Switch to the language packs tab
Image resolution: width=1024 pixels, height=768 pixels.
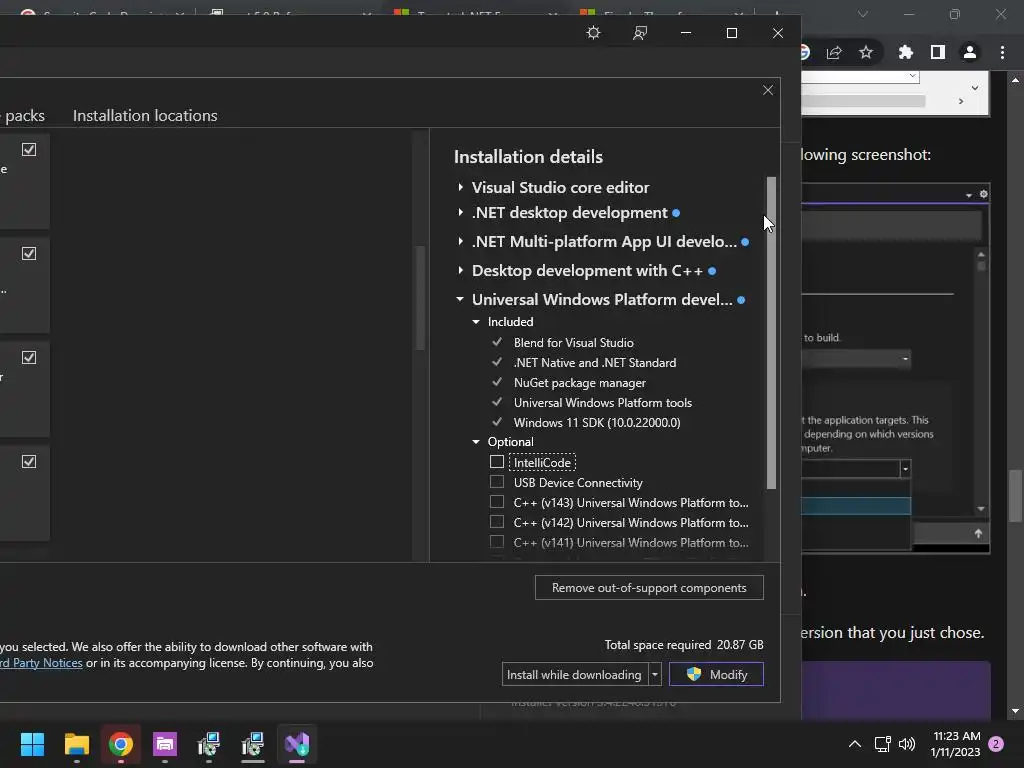22,116
